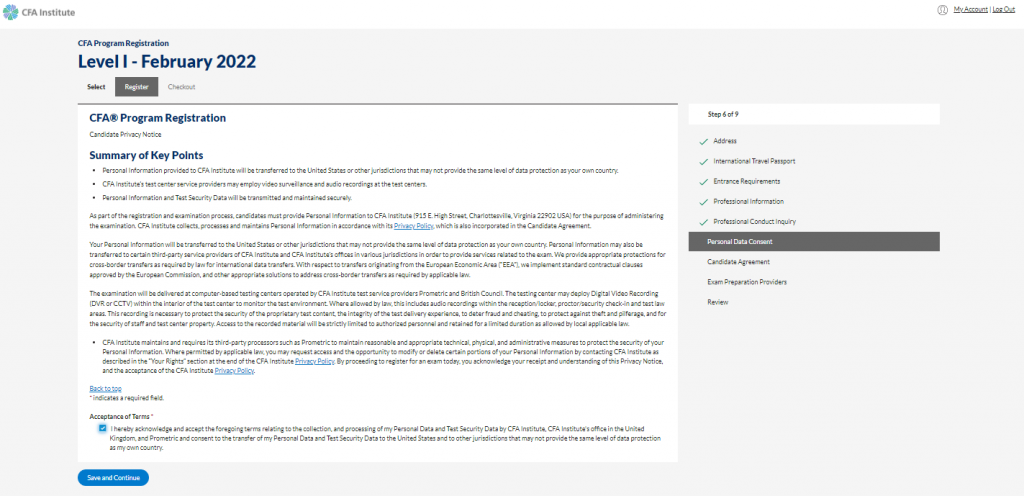The height and width of the screenshot is (496, 1024).
Task: Open Privacy Policy link before 'By proceeding to register'
Action: point(315,360)
